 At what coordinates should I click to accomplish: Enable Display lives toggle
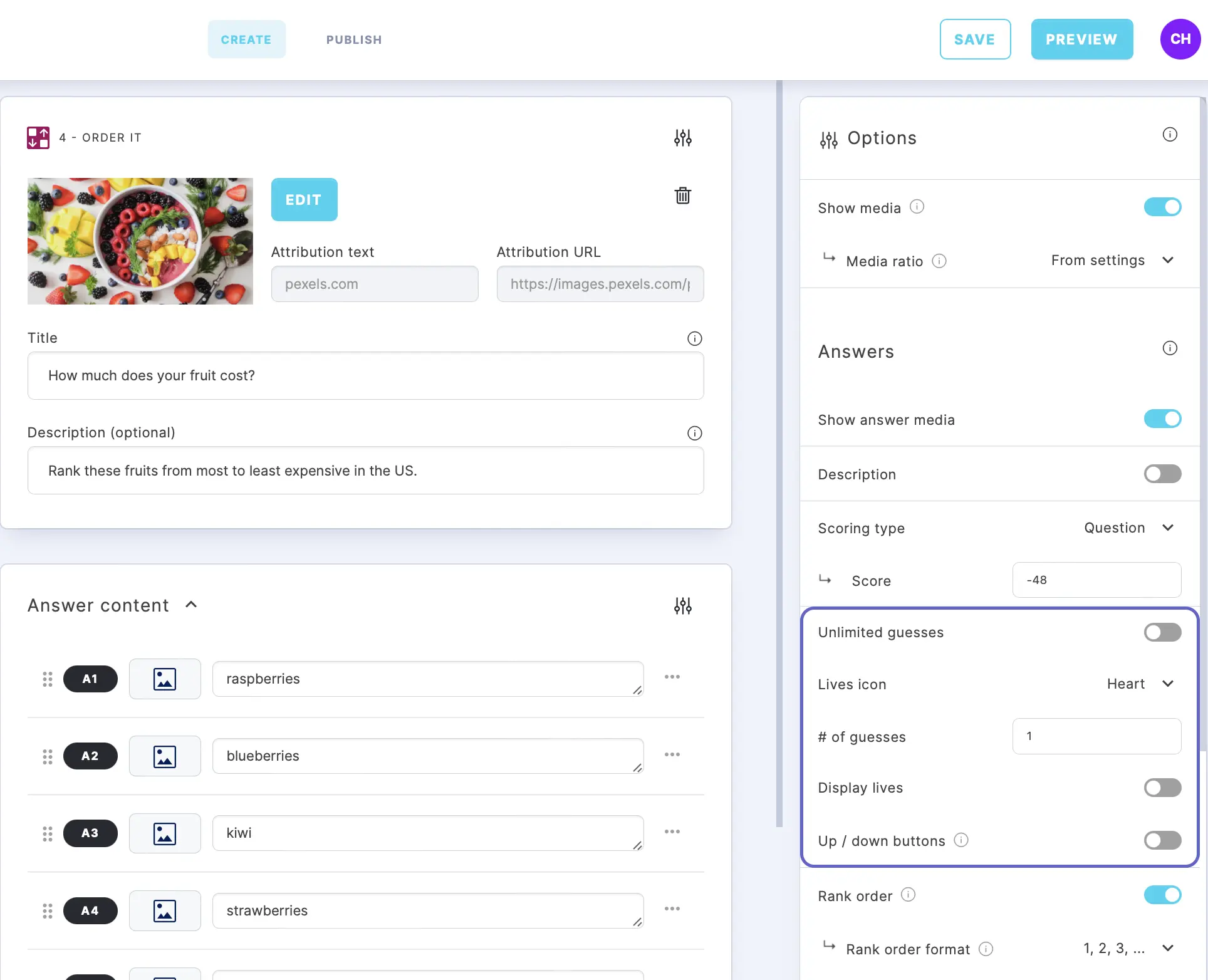[1163, 788]
